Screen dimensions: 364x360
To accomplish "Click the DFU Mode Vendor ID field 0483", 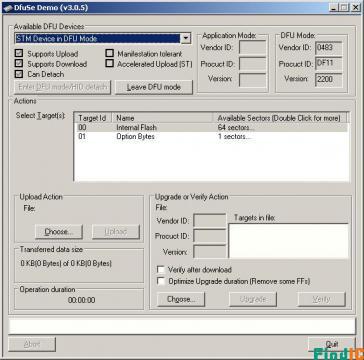I will [328, 48].
